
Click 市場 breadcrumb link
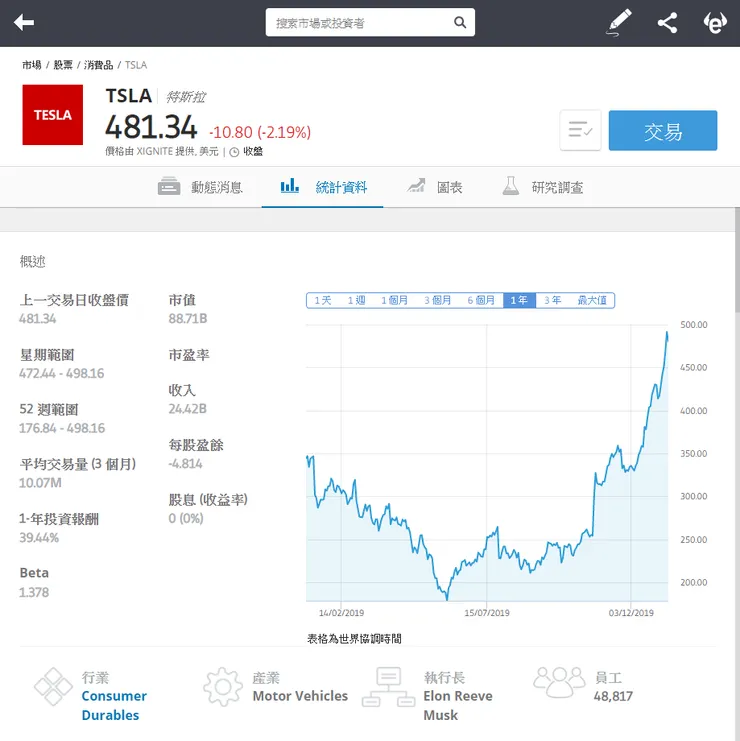pyautogui.click(x=32, y=65)
